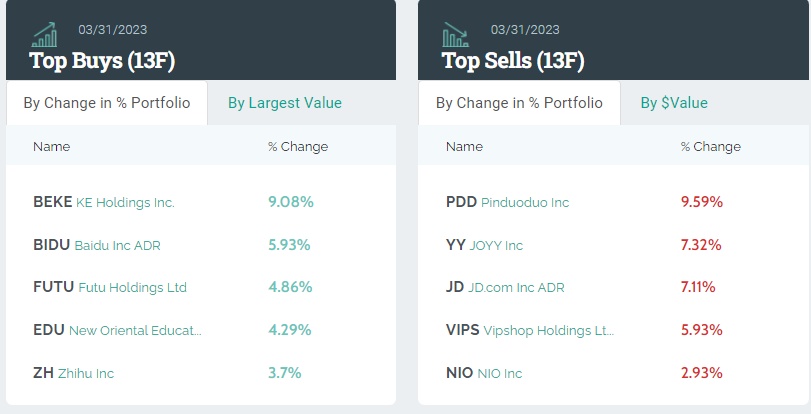Click the YY JOYY Inc link
The width and height of the screenshot is (811, 414).
(x=484, y=245)
